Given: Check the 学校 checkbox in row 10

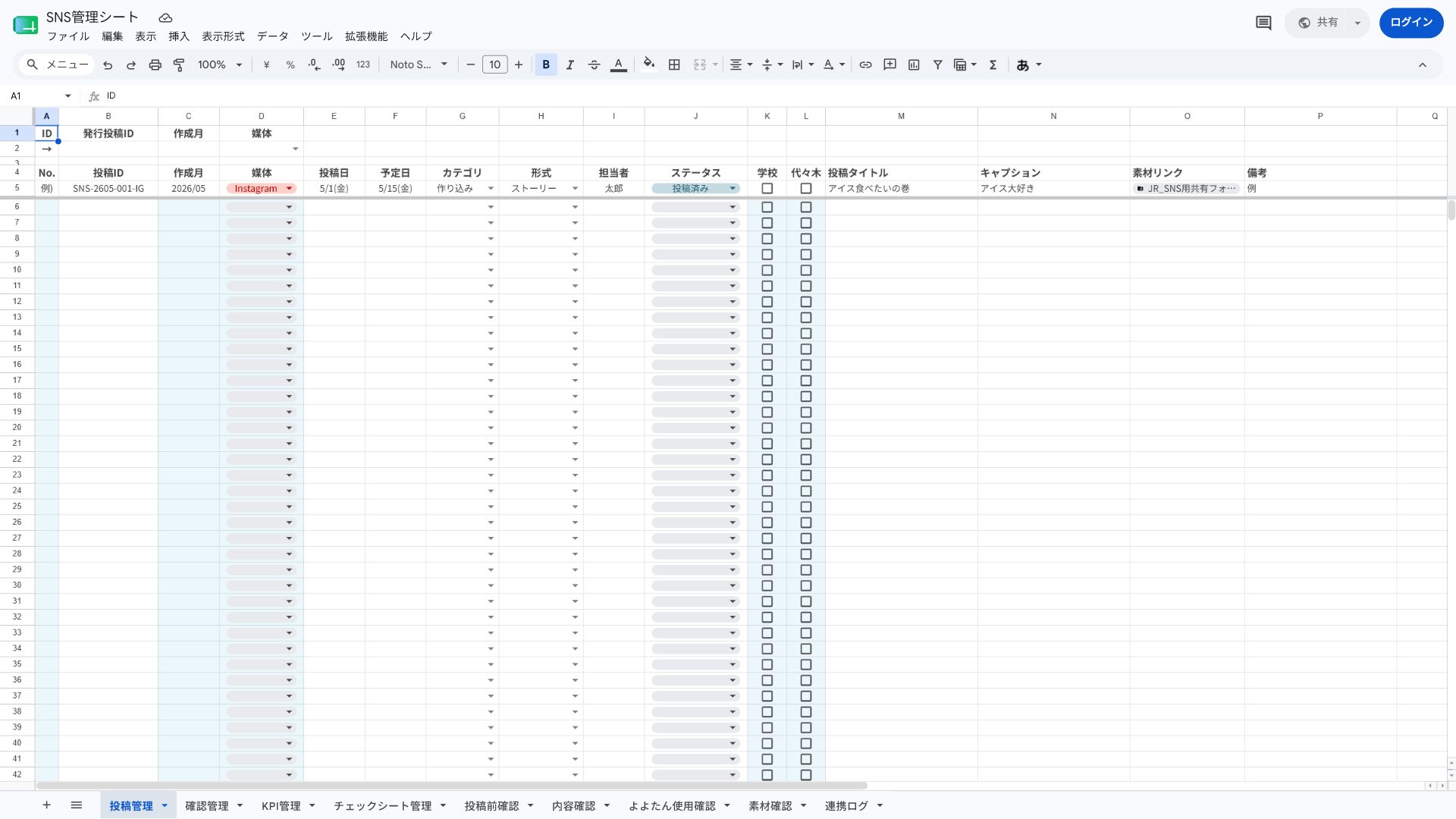Looking at the screenshot, I should point(767,270).
